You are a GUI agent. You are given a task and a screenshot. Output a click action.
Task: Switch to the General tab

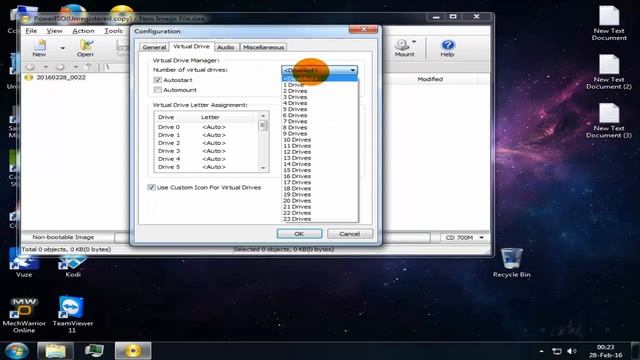click(x=154, y=47)
